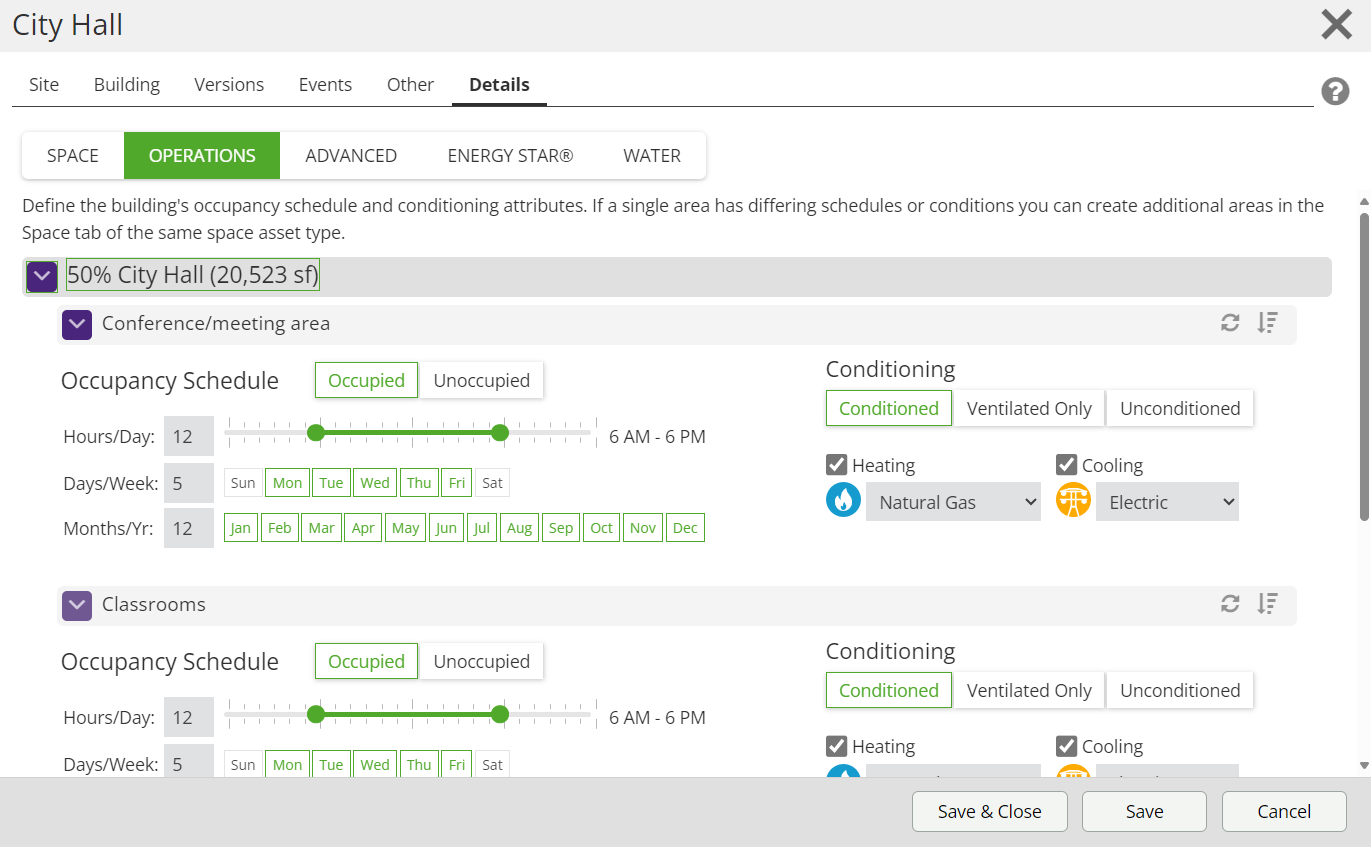The width and height of the screenshot is (1371, 847).
Task: Click sort icon in Classrooms row
Action: coord(1267,604)
